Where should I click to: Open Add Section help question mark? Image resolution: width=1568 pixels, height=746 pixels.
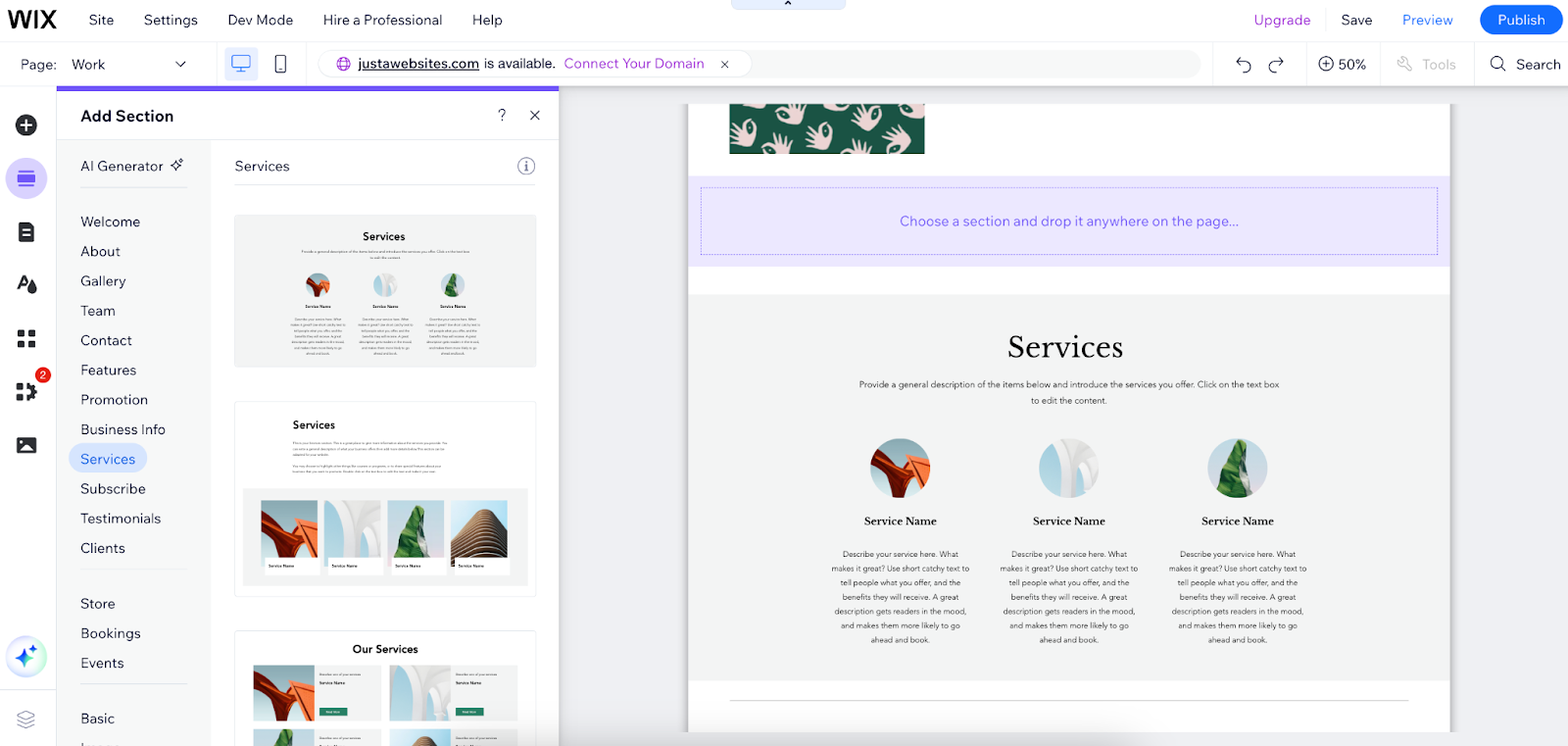click(502, 115)
